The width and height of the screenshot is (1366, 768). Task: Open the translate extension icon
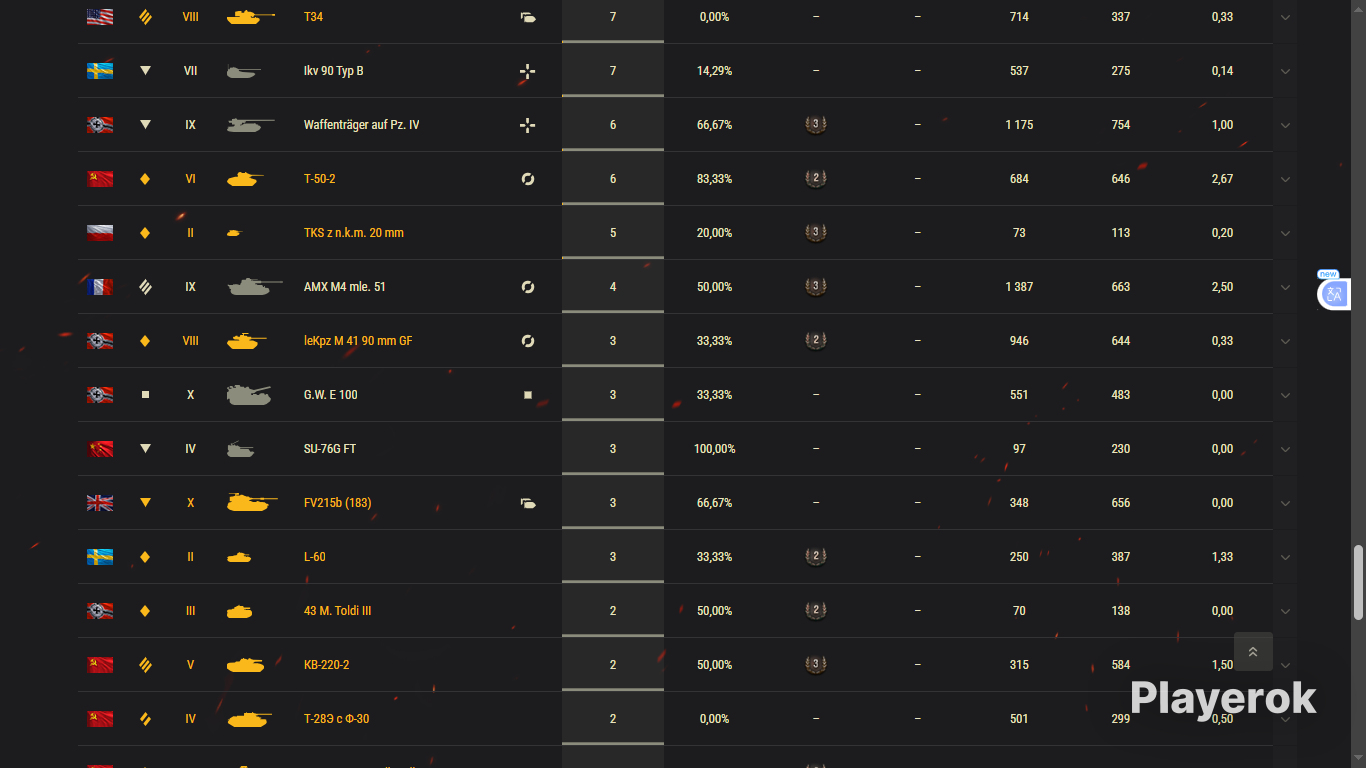[x=1334, y=294]
